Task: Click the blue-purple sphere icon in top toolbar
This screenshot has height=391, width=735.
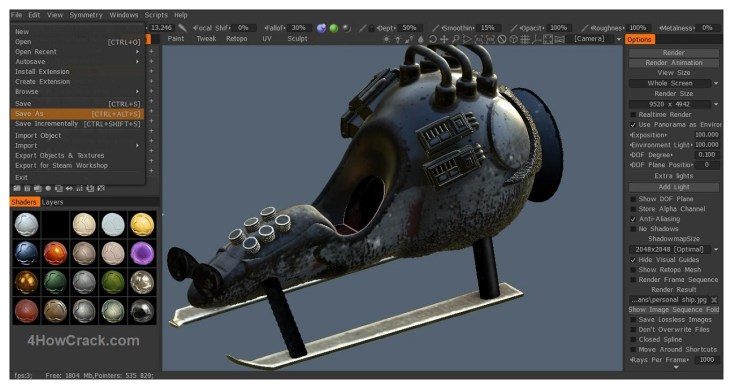Action: [x=321, y=28]
